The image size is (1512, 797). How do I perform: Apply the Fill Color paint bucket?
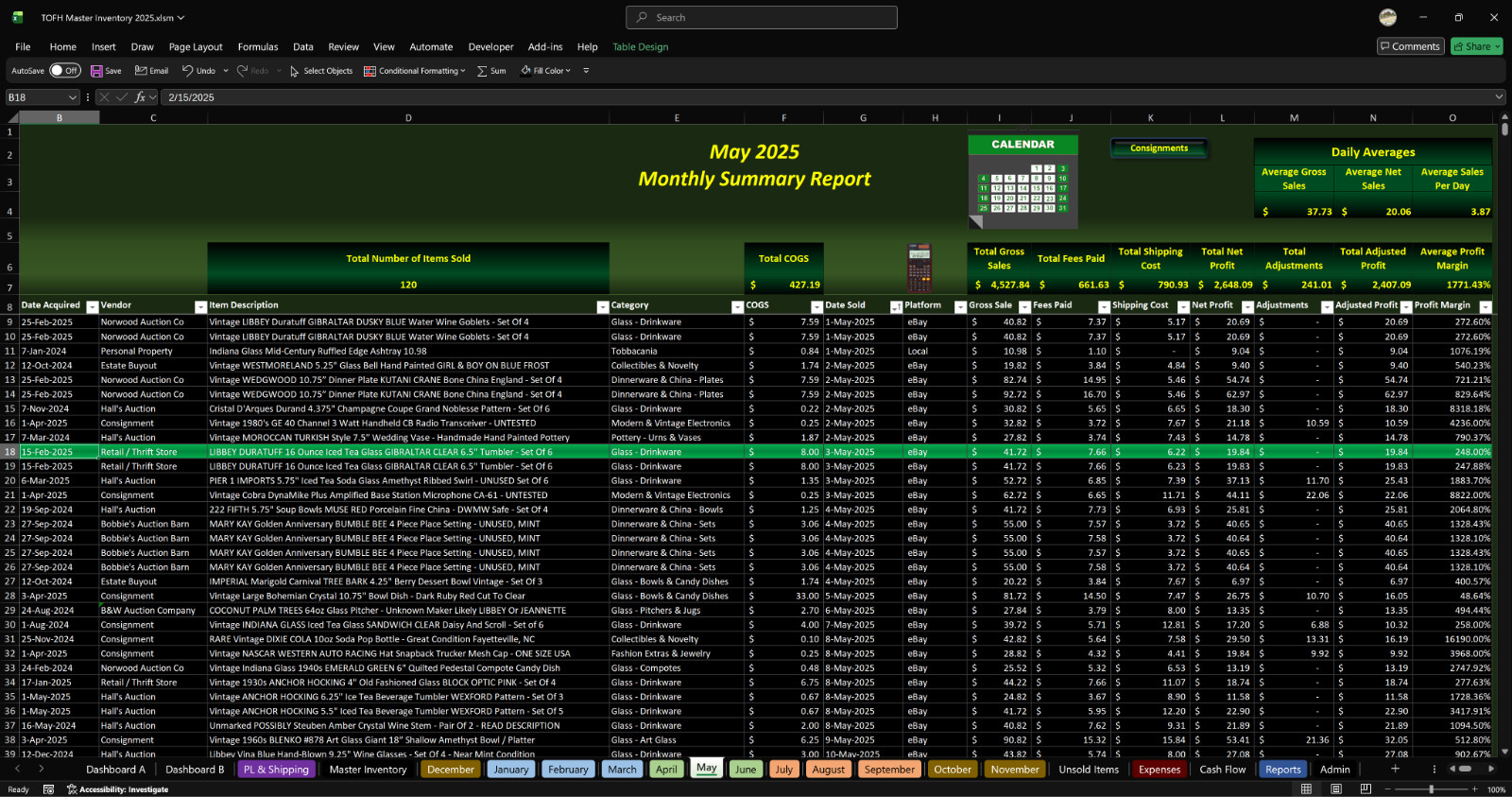pyautogui.click(x=525, y=71)
